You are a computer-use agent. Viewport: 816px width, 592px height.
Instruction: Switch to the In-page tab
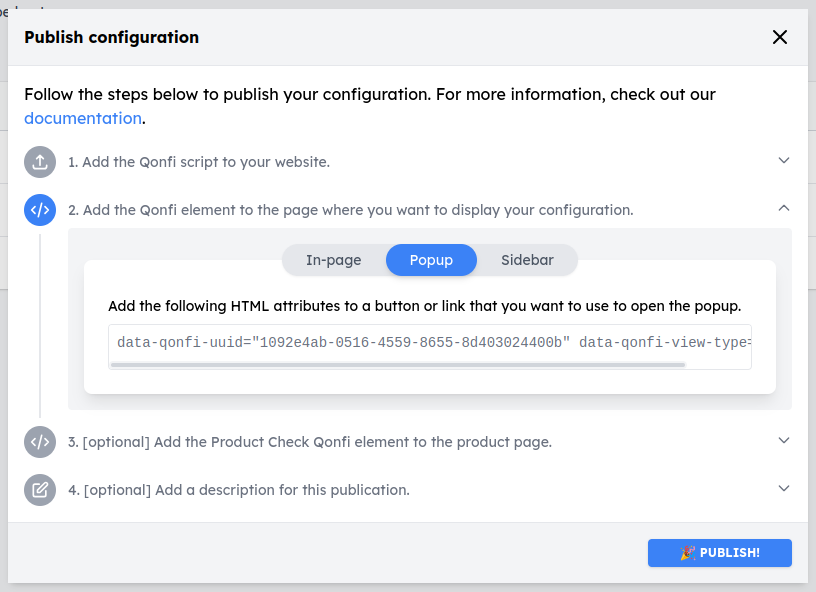(334, 260)
